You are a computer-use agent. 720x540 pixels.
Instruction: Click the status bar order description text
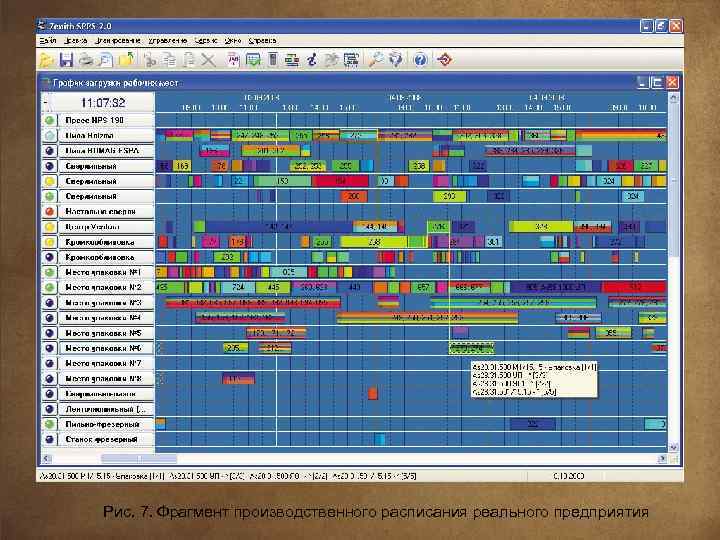tap(228, 476)
